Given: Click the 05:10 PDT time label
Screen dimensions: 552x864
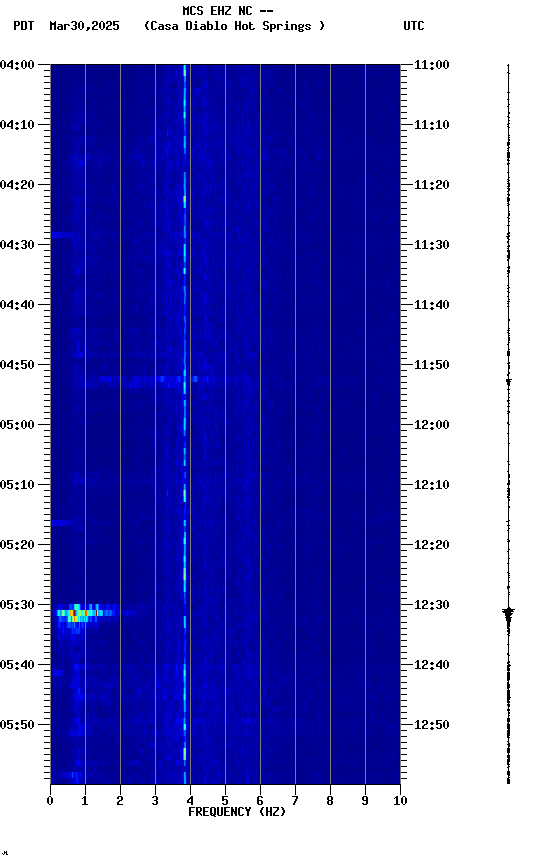Looking at the screenshot, I should click(17, 485).
